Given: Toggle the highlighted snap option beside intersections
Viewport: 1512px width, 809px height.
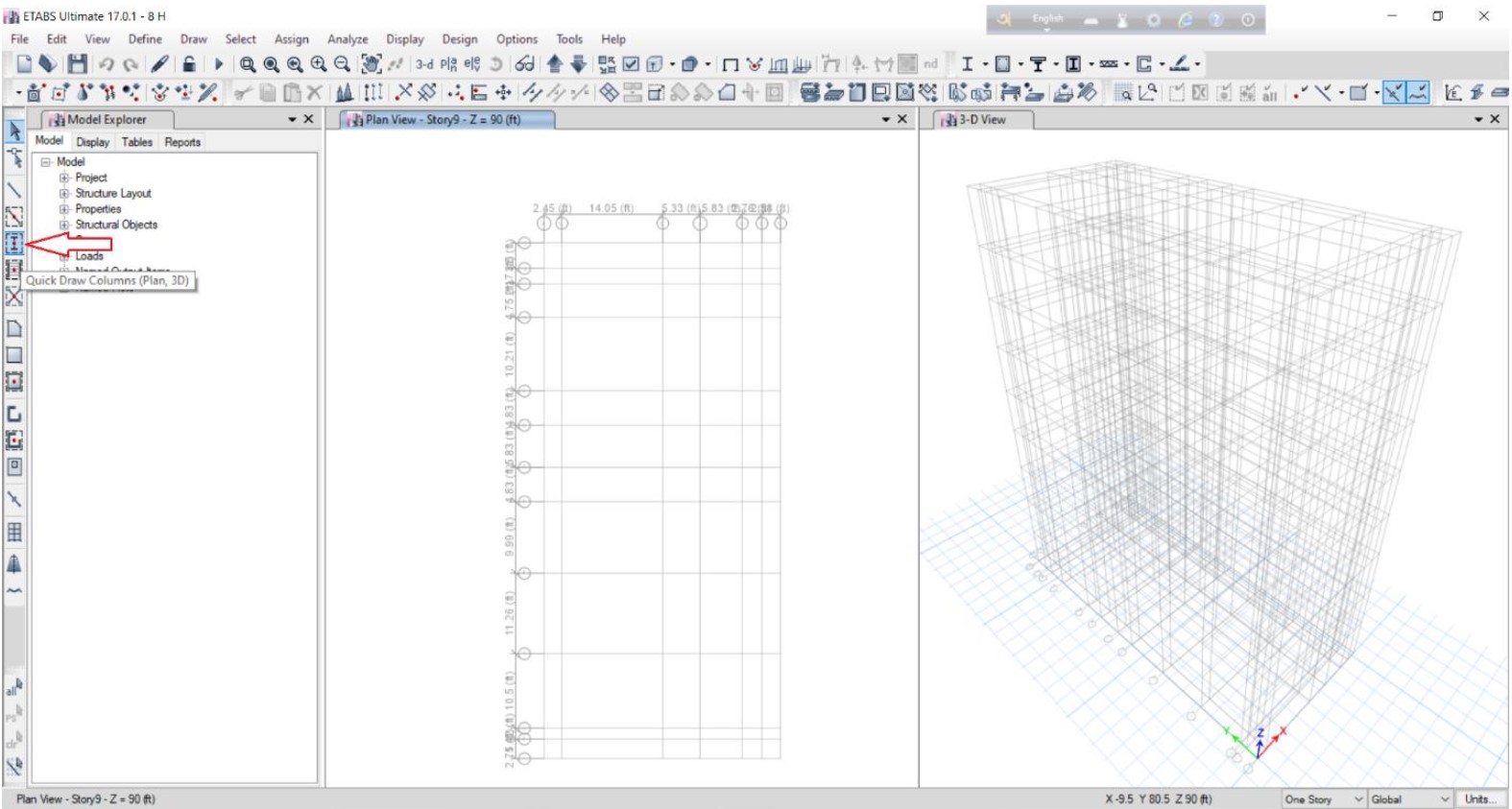Looking at the screenshot, I should (x=1418, y=92).
